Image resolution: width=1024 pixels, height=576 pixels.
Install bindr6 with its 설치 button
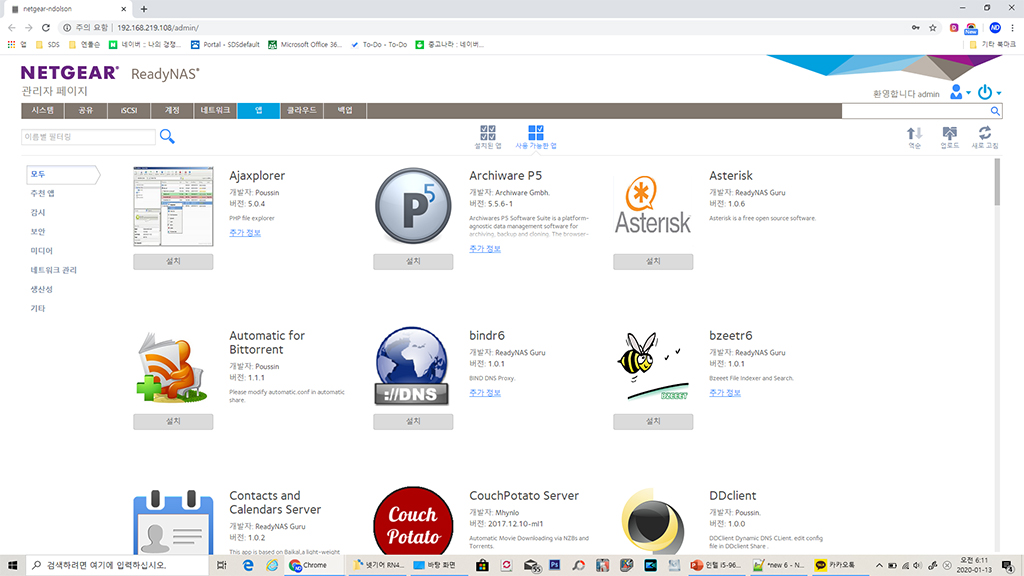click(x=413, y=421)
